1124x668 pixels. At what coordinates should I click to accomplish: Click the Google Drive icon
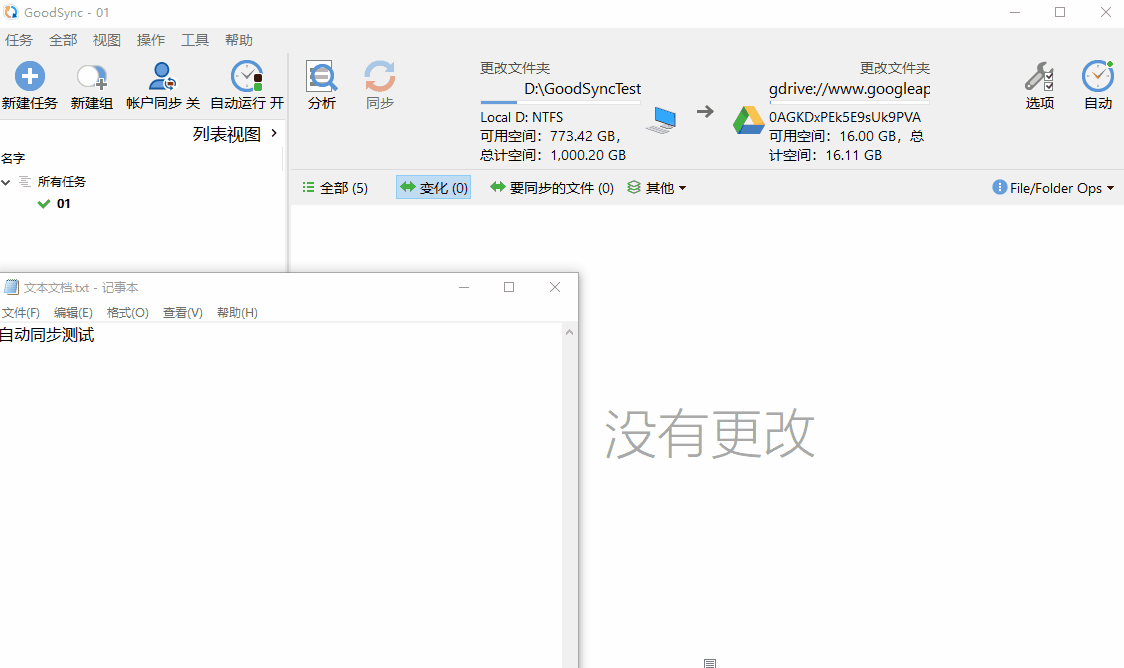click(748, 120)
